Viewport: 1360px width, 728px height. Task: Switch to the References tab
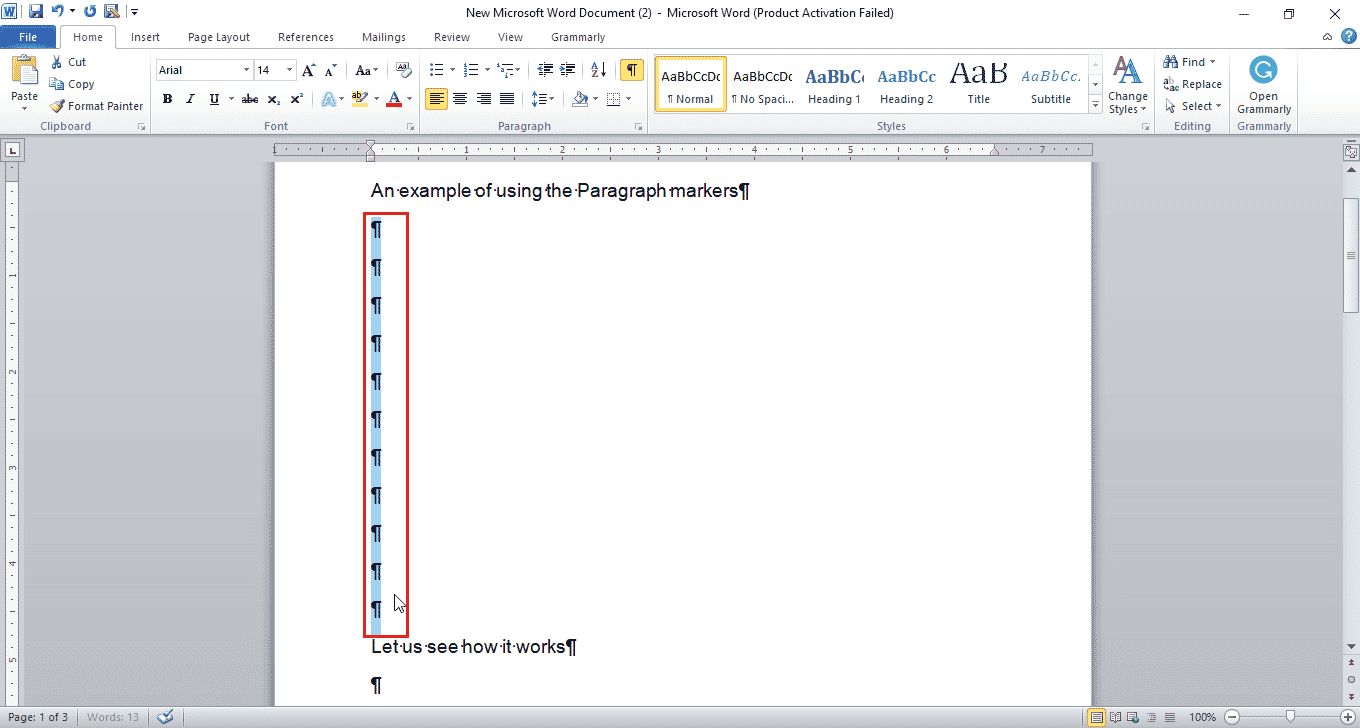pos(306,37)
